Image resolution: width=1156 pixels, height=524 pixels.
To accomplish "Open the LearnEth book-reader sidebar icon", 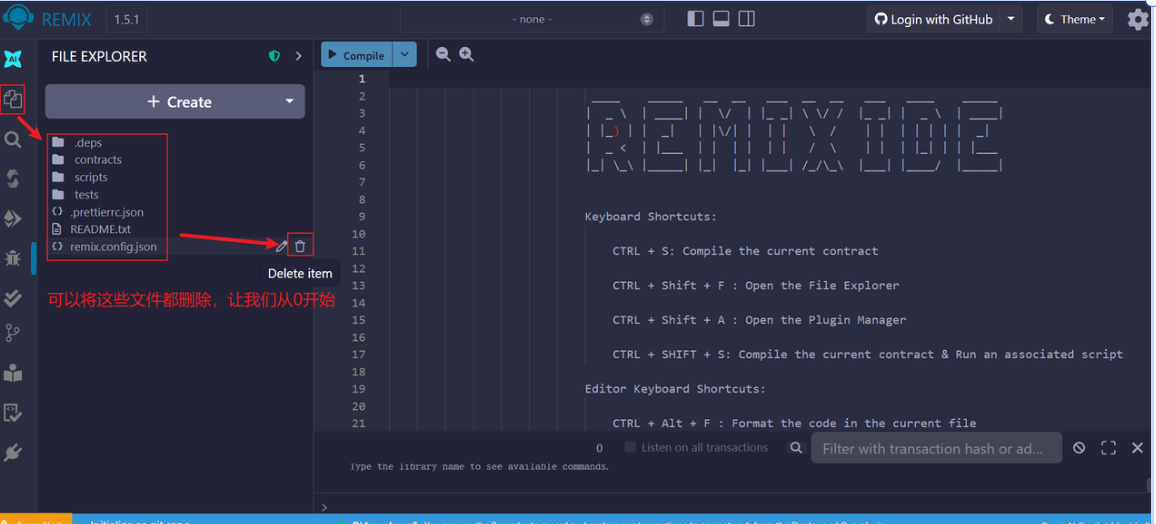I will point(13,373).
